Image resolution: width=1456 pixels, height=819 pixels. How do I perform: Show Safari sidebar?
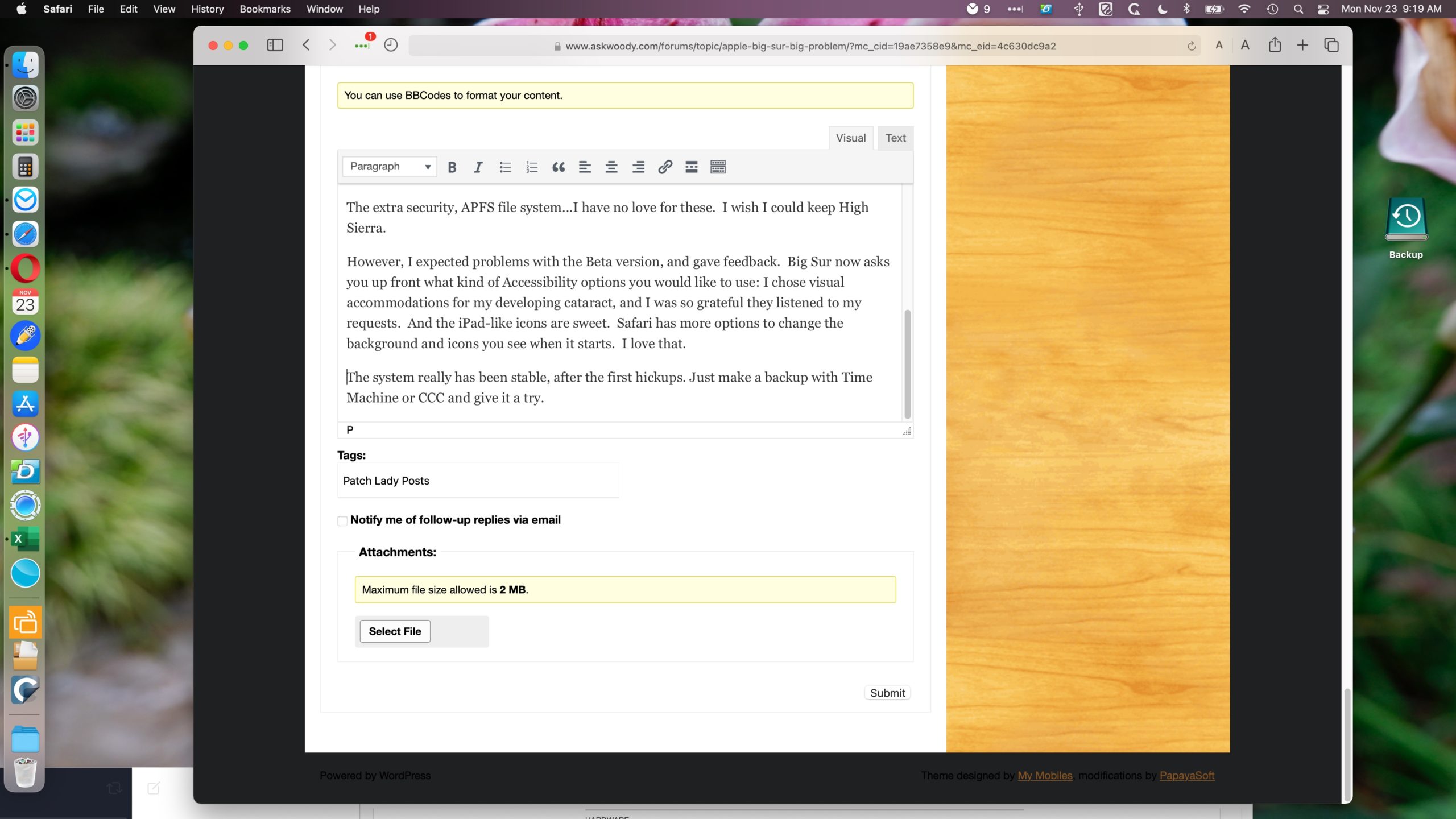coord(275,45)
